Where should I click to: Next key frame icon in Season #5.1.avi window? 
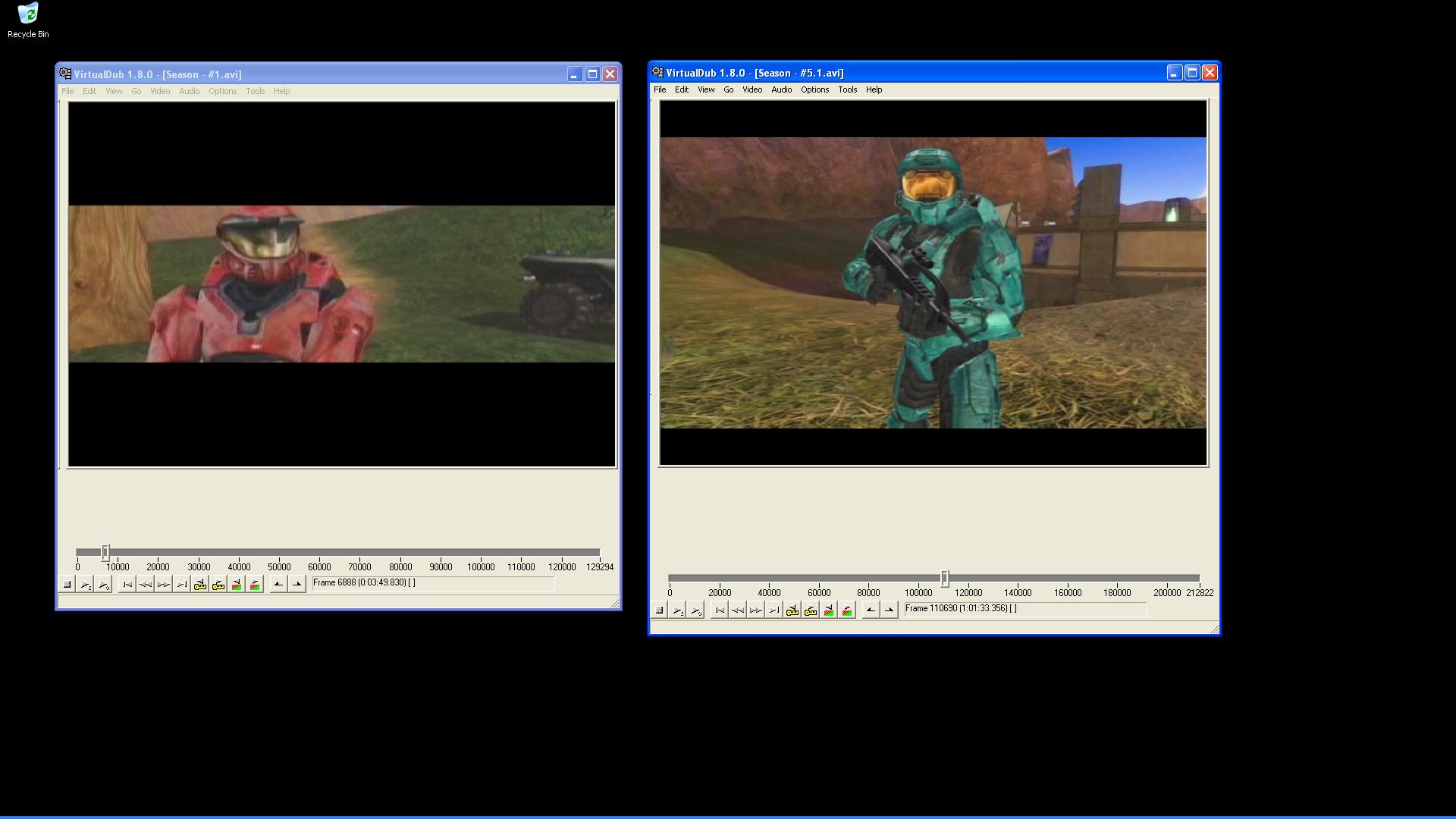coord(811,610)
